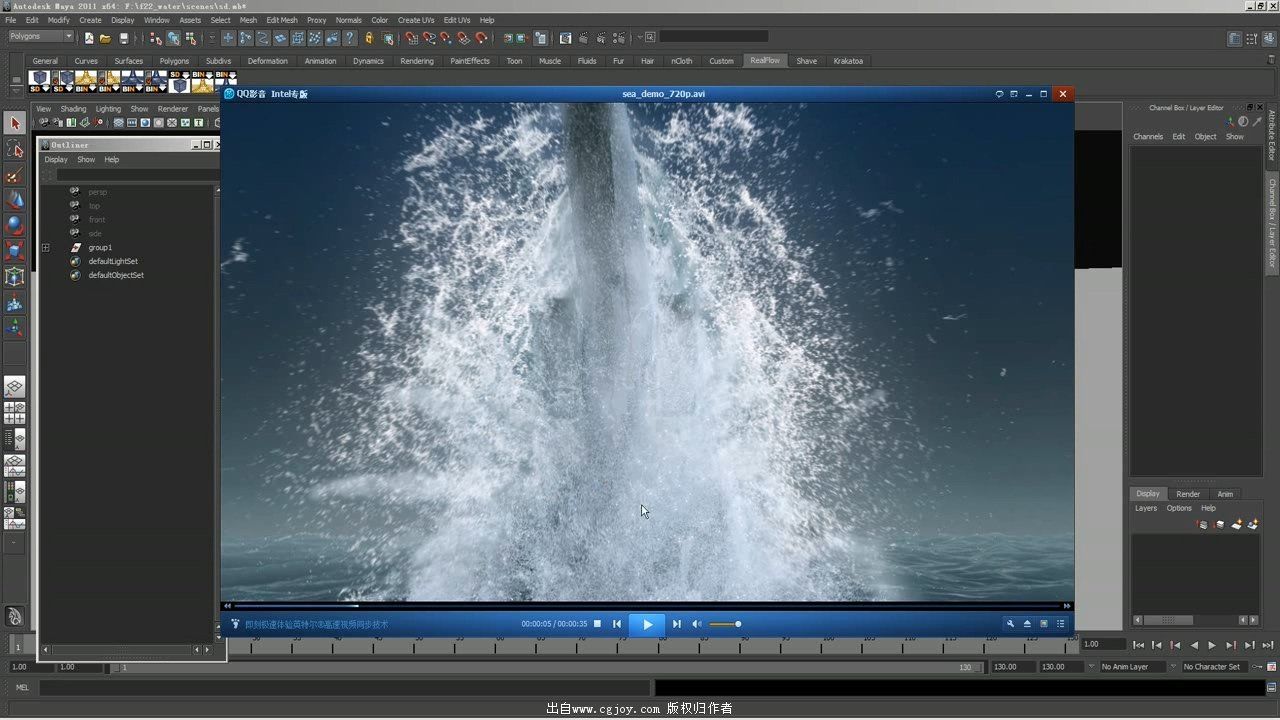Click the New Scene icon in Maya toolbar

point(89,38)
